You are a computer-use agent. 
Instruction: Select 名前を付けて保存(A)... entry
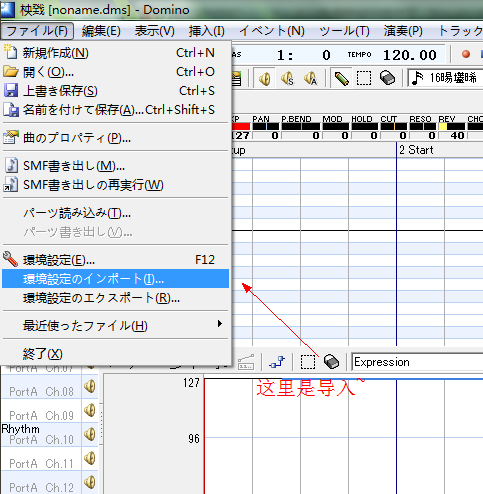point(115,110)
